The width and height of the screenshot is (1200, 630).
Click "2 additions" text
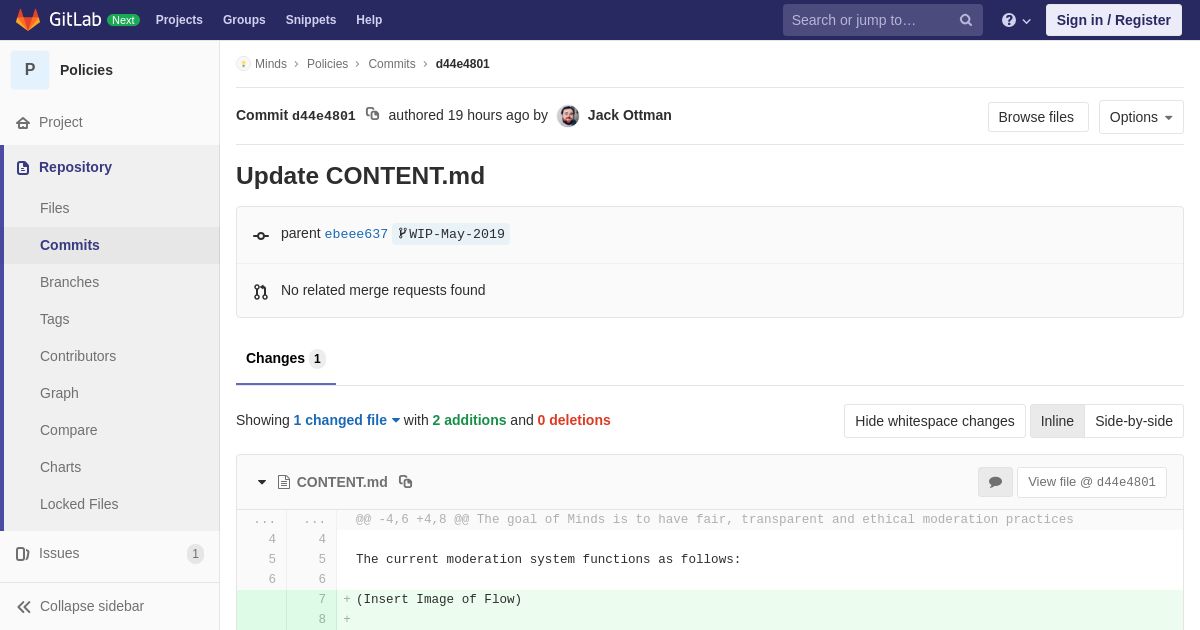point(469,420)
